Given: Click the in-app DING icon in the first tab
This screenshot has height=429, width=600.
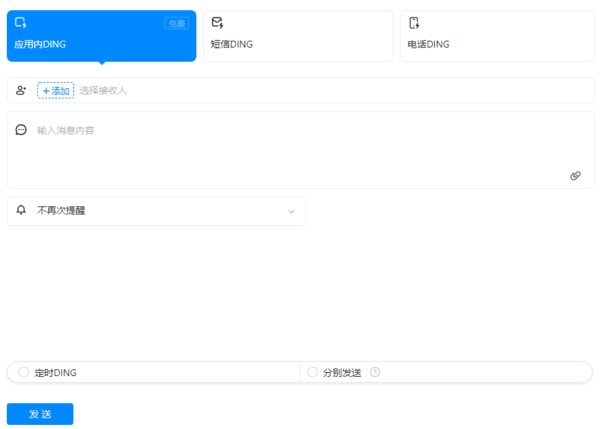Looking at the screenshot, I should point(21,23).
